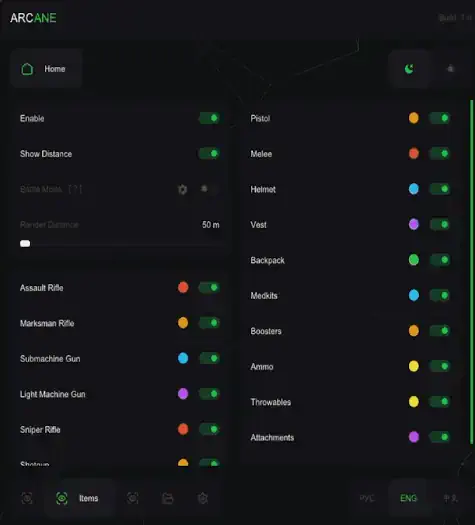Click the ARCANE logo
Viewport: 475px width, 525px height.
click(33, 18)
